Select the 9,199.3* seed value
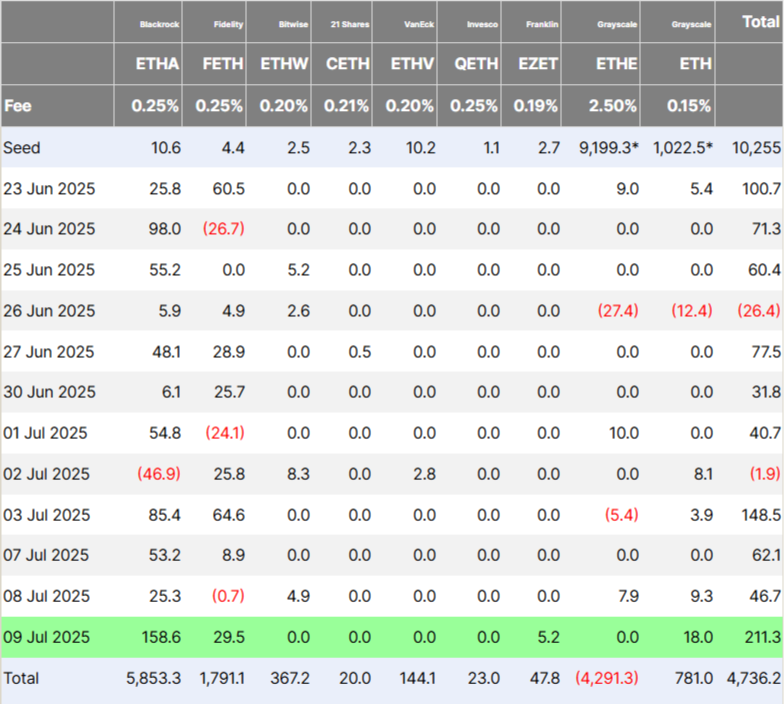The height and width of the screenshot is (704, 784). [x=609, y=148]
